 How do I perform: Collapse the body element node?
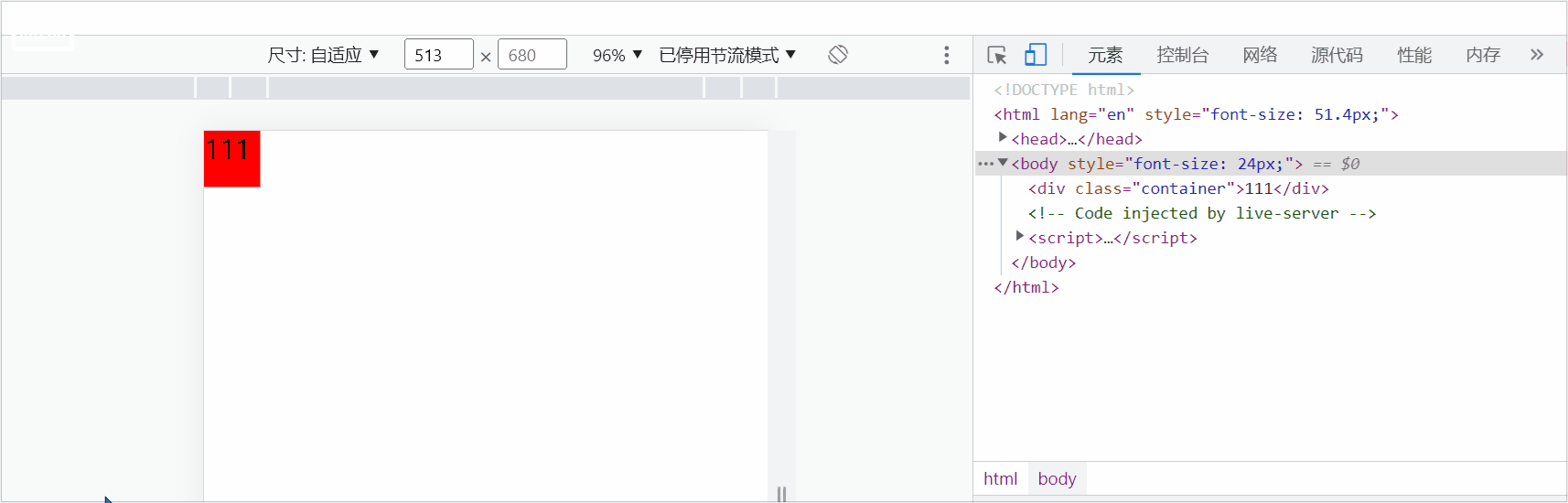[1003, 163]
